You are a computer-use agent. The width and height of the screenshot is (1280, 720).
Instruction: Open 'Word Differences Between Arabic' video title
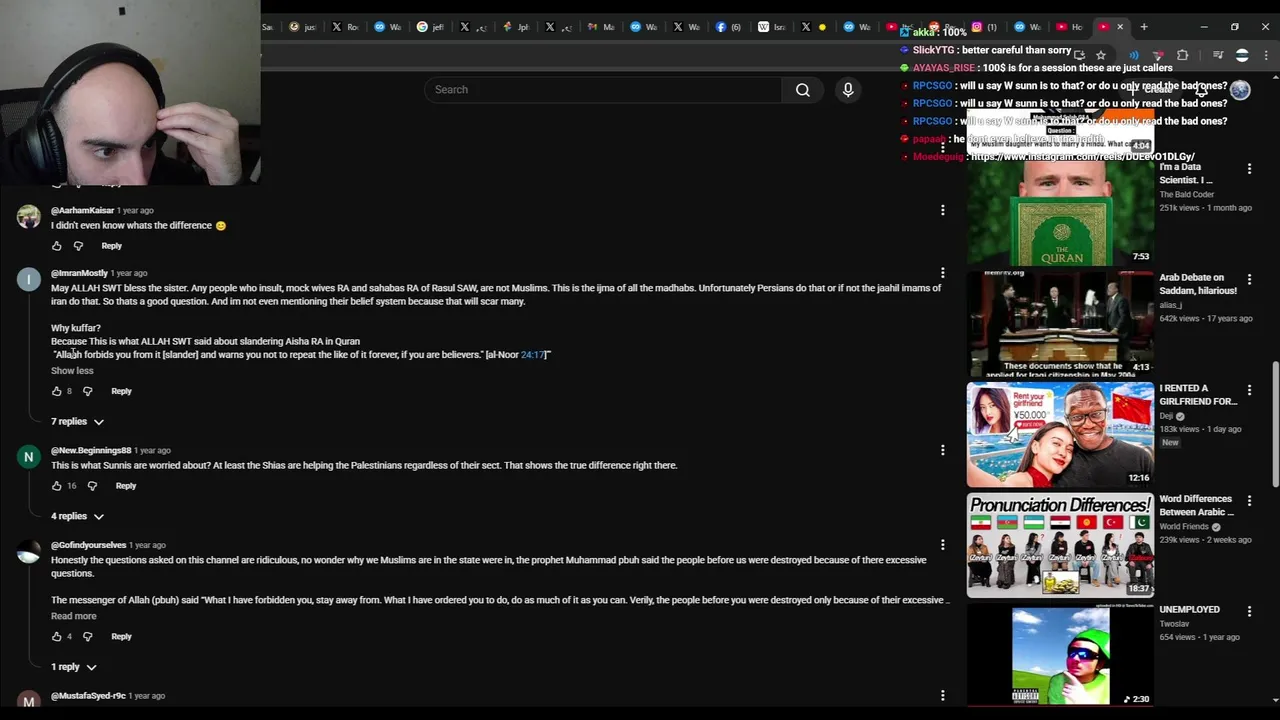(1196, 505)
